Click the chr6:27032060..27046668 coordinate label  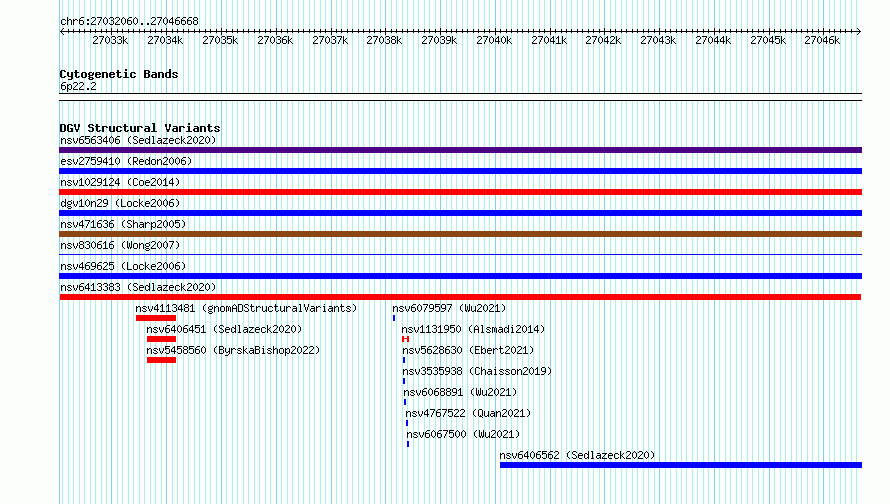tap(129, 22)
